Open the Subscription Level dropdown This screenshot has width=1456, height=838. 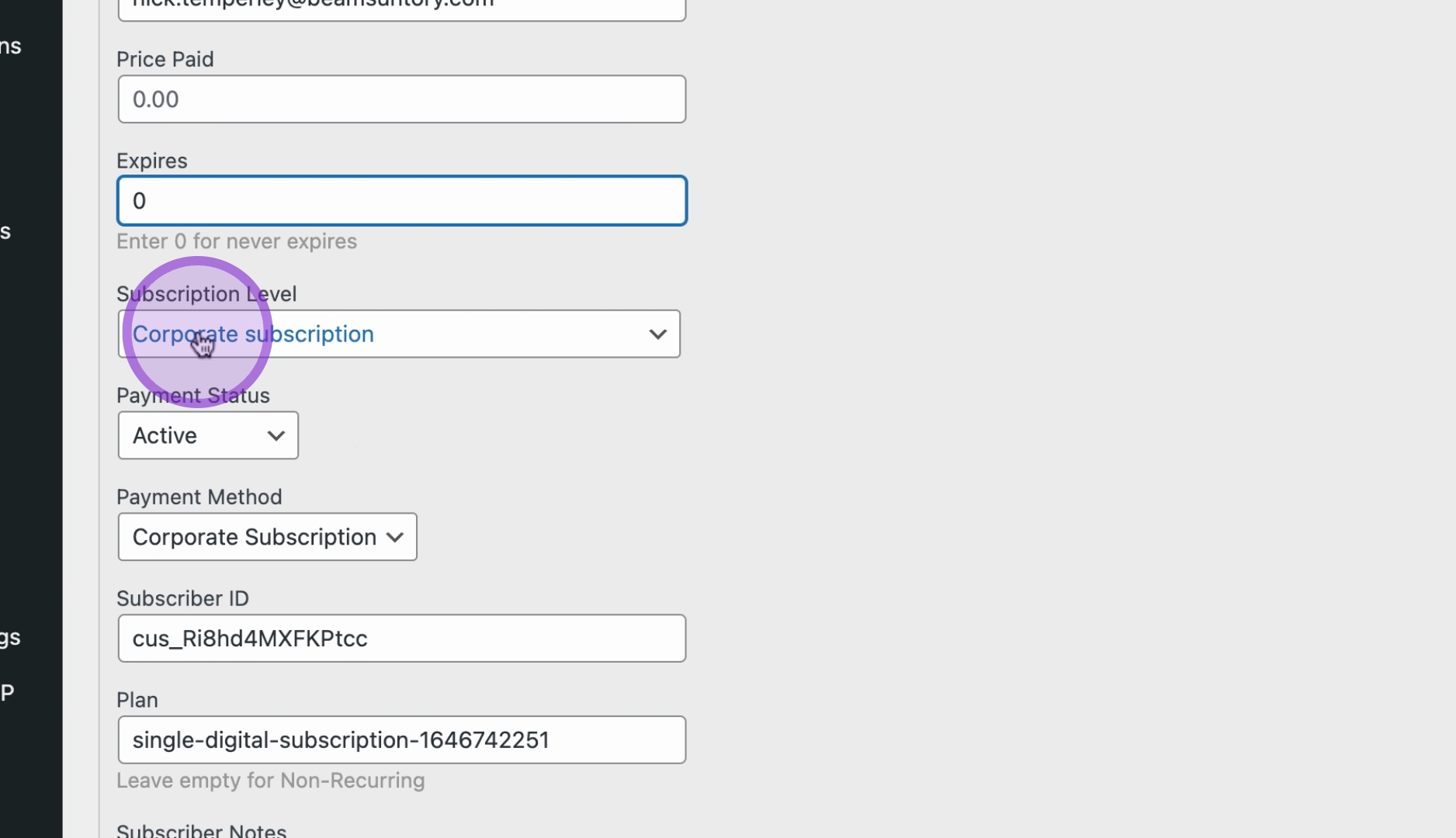pos(399,334)
